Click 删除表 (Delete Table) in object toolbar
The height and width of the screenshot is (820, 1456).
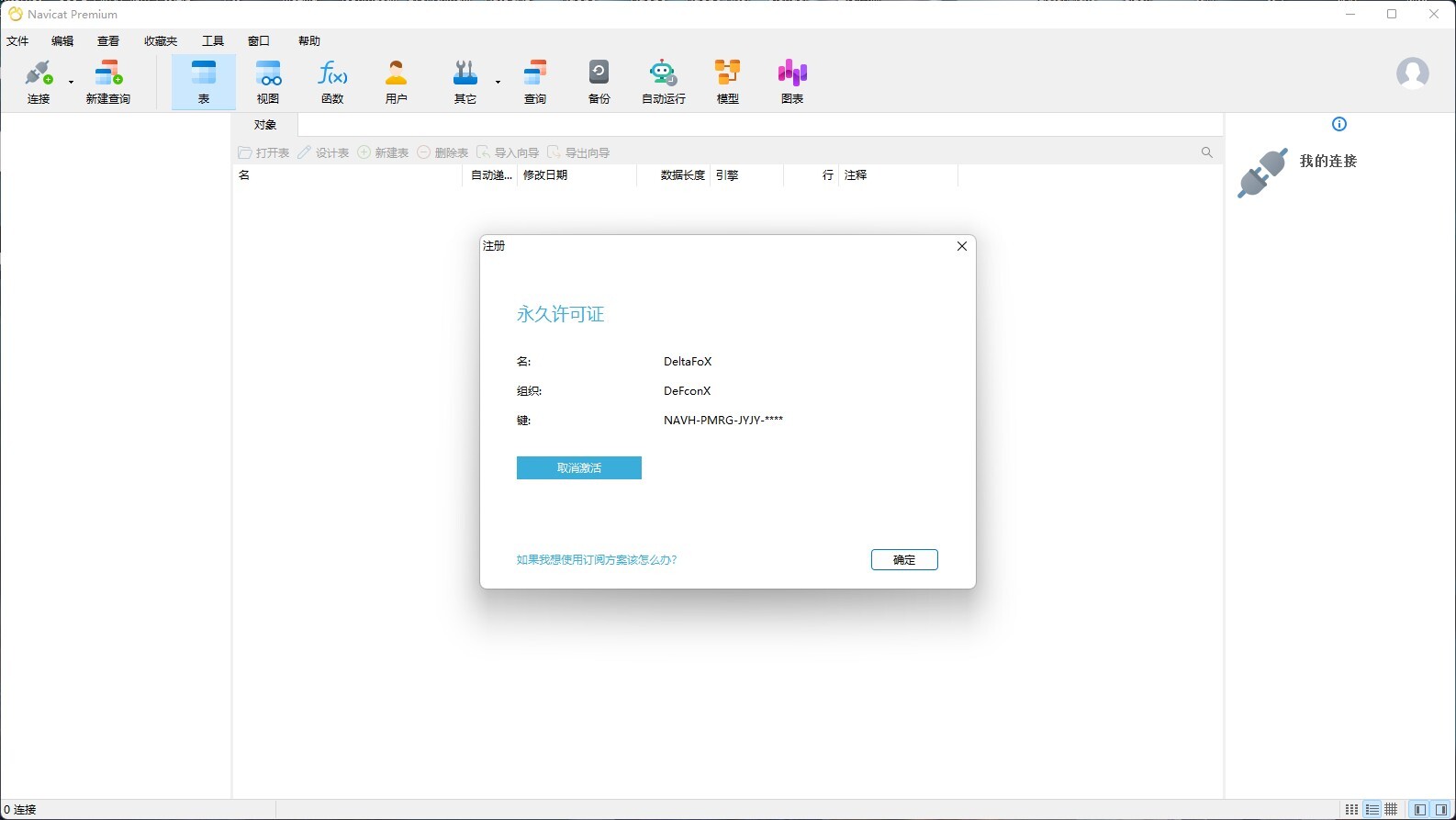[442, 152]
